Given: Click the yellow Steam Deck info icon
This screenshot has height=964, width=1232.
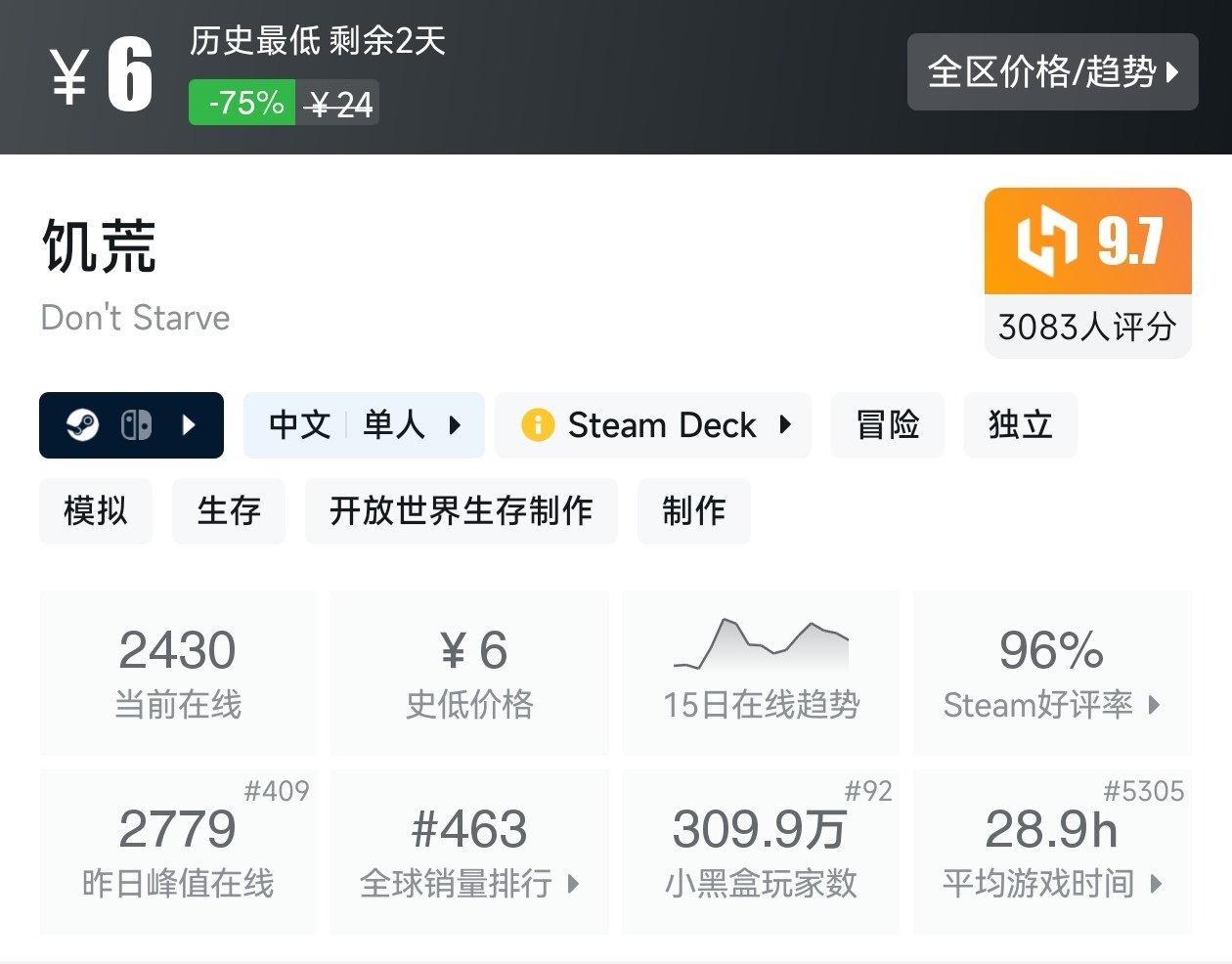Looking at the screenshot, I should point(537,425).
